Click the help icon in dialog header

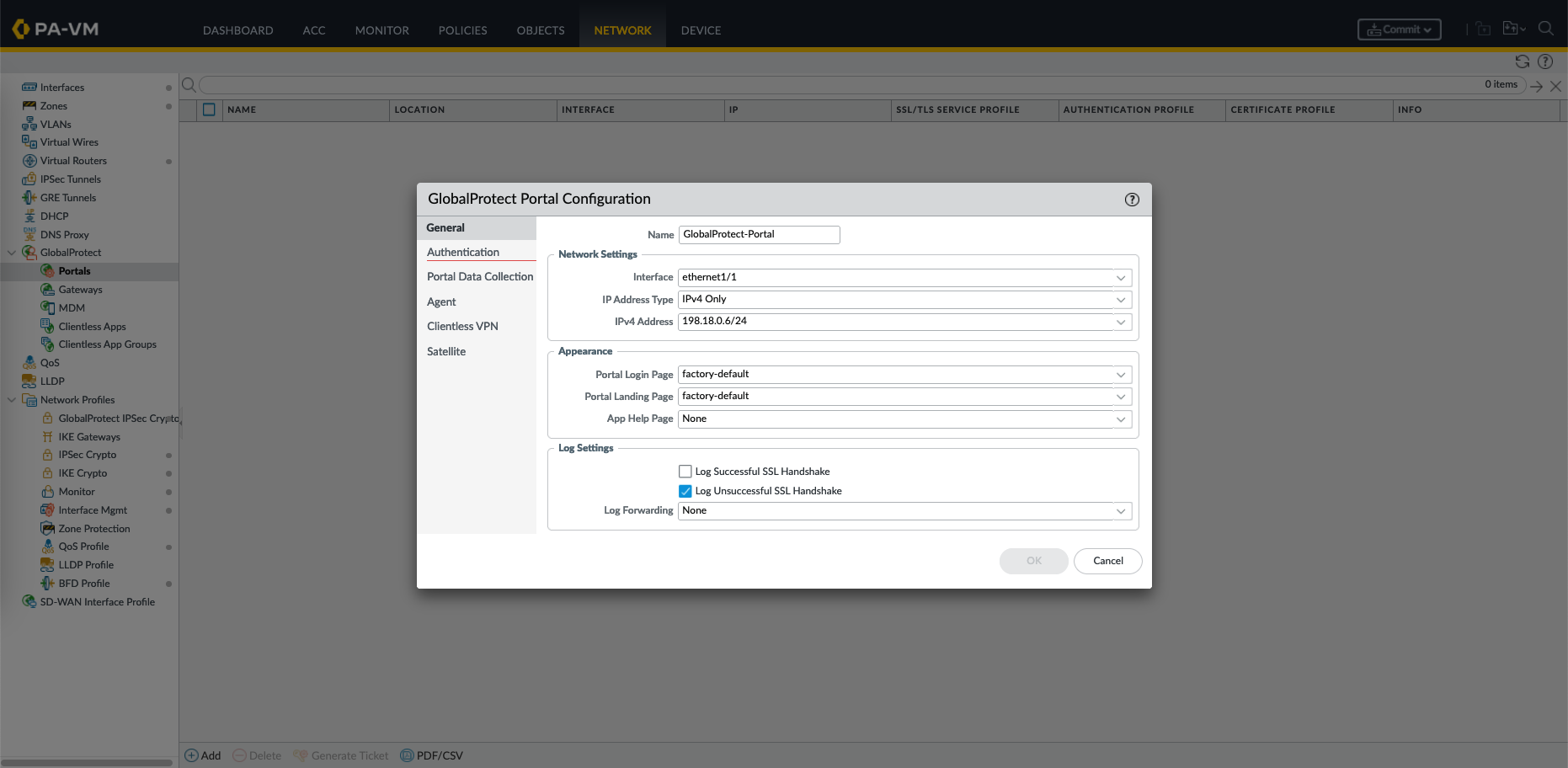point(1132,200)
